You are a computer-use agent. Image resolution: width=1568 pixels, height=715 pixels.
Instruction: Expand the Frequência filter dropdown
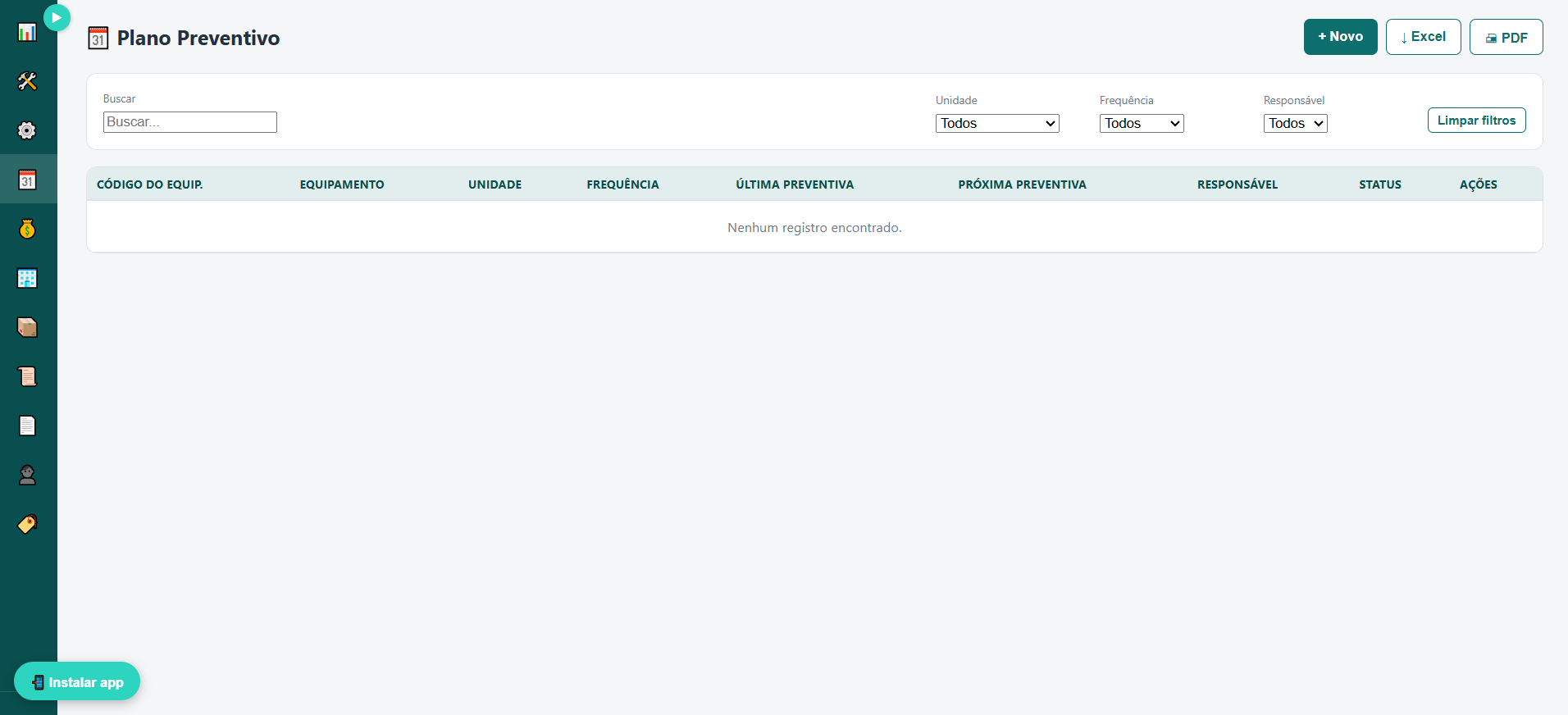pyautogui.click(x=1142, y=123)
